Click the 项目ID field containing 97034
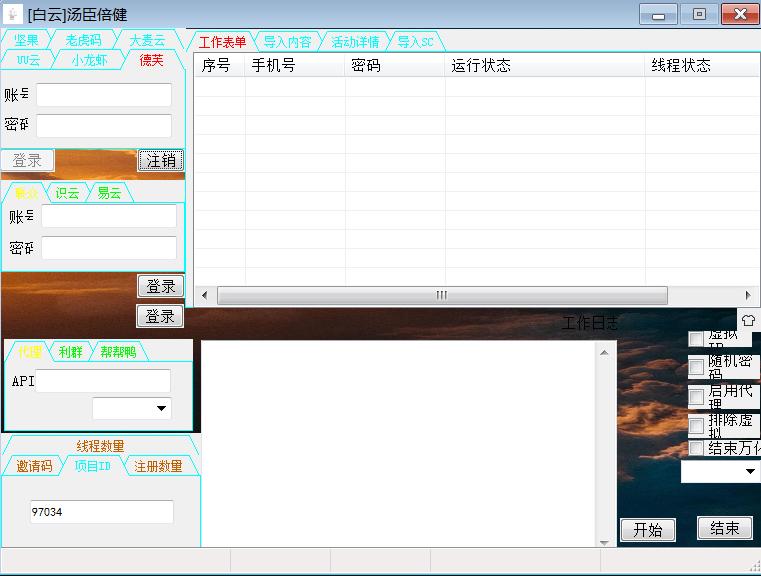Image resolution: width=761 pixels, height=576 pixels. coord(100,512)
